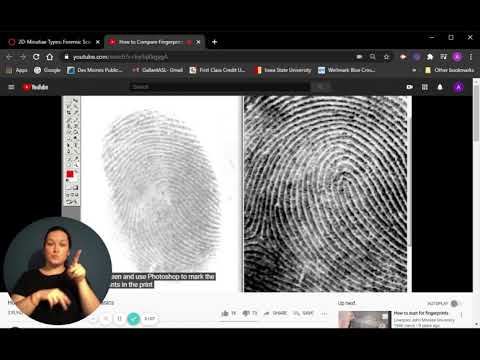Show the hidden bookmarks overflow chevron

[x=414, y=70]
